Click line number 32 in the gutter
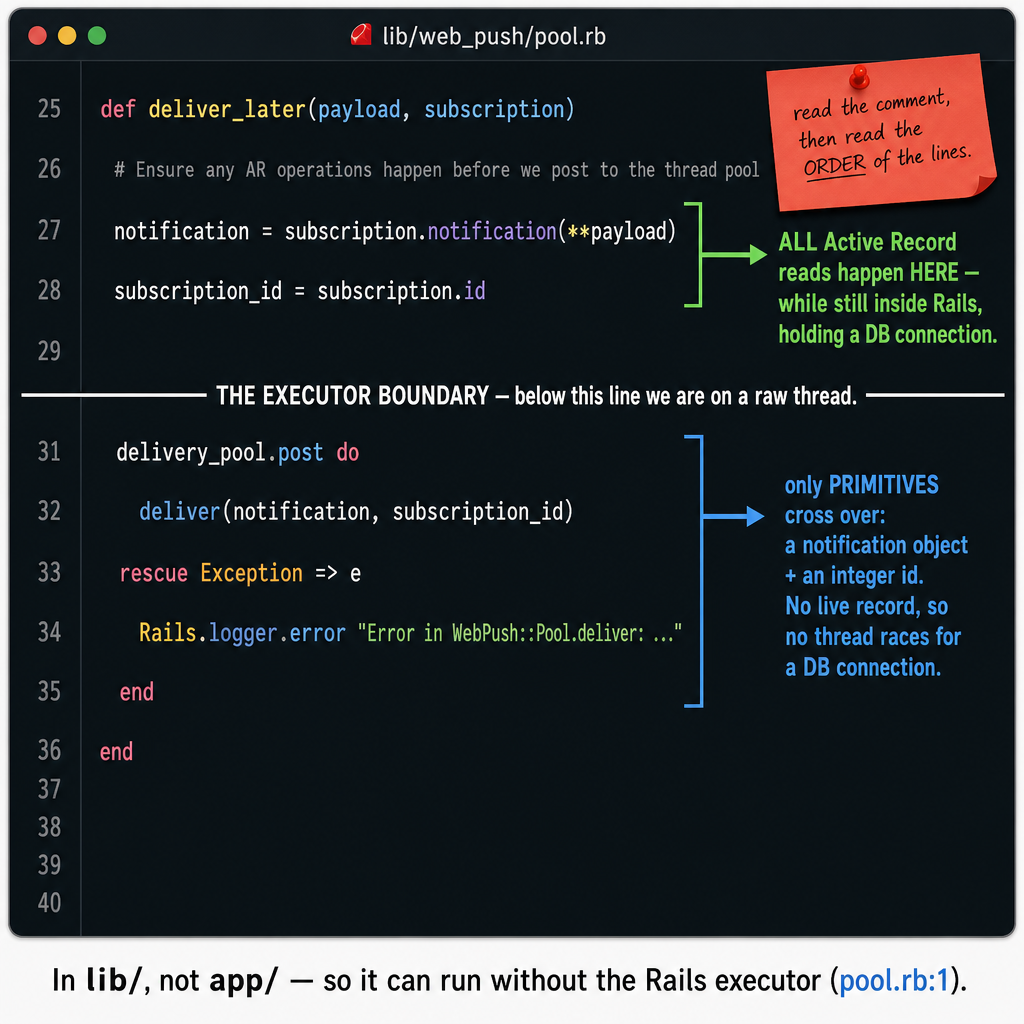 pyautogui.click(x=50, y=511)
